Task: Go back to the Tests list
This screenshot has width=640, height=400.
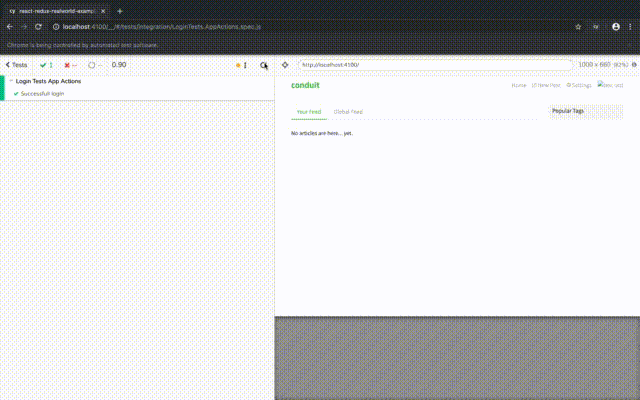Action: click(16, 65)
